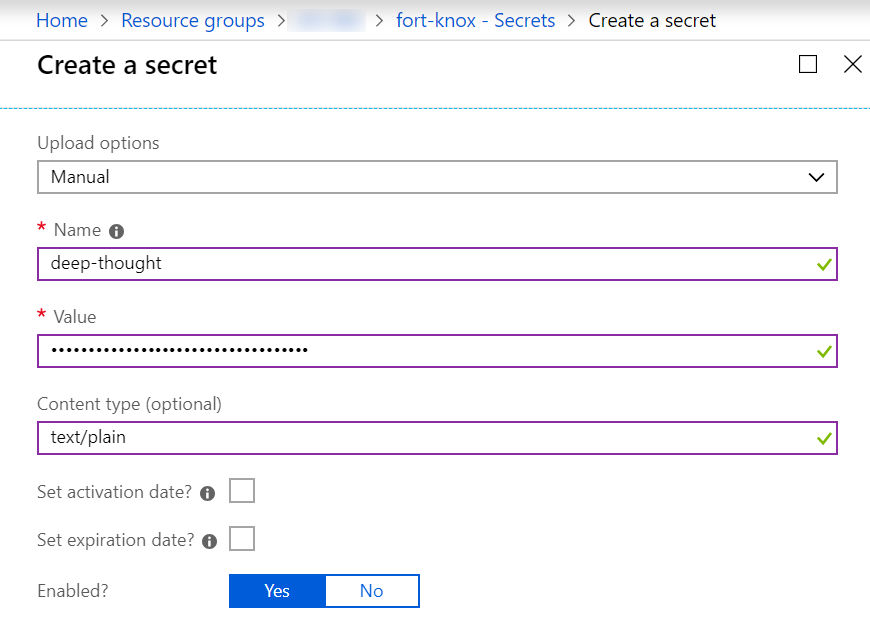The height and width of the screenshot is (642, 870).
Task: Set Enabled toggle to No
Action: tap(371, 591)
